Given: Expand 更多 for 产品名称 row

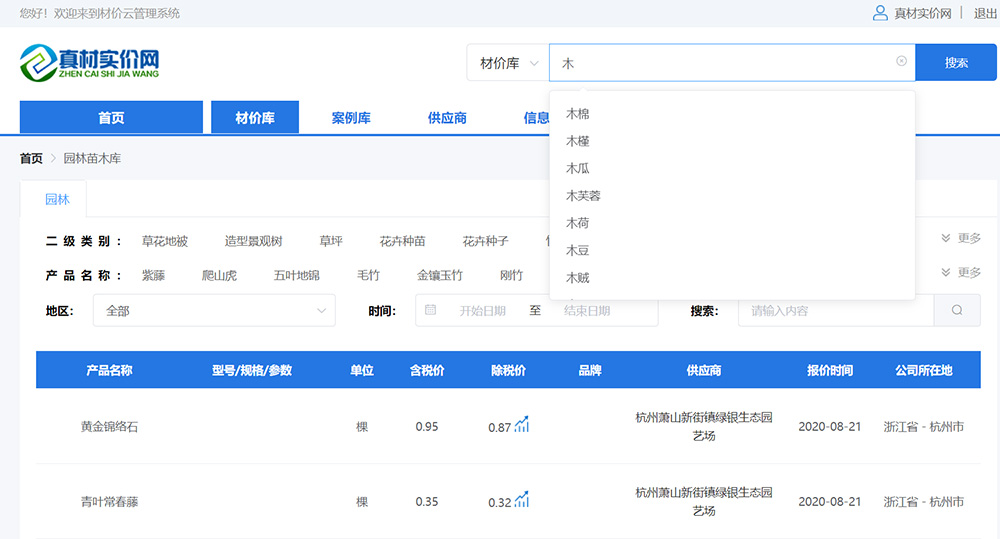Looking at the screenshot, I should click(961, 273).
